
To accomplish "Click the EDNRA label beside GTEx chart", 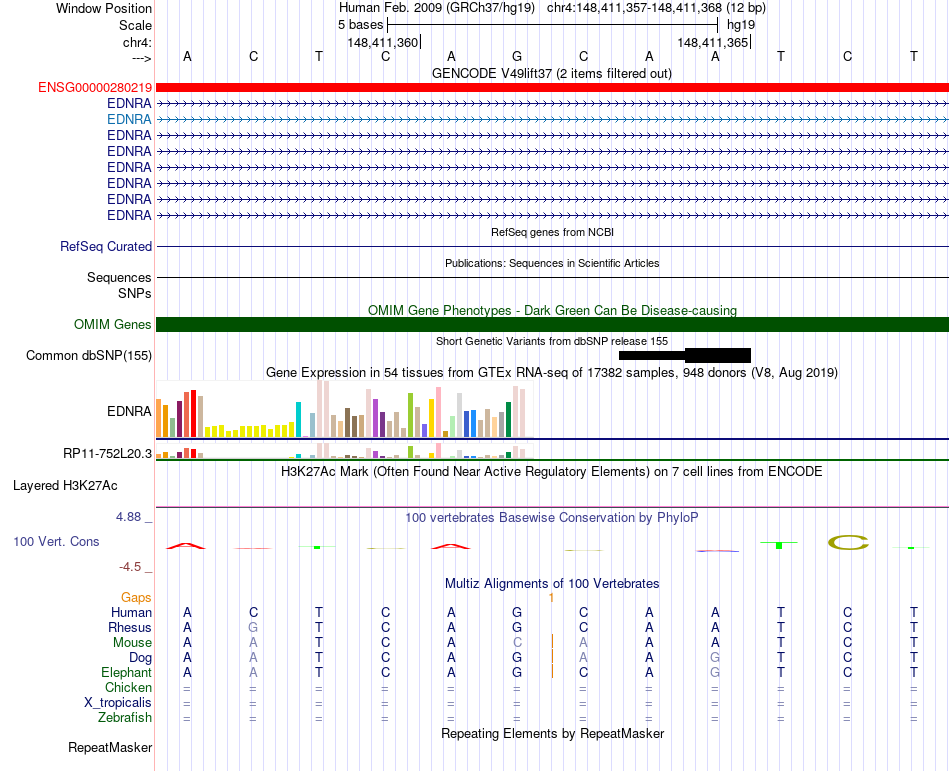I will (x=129, y=411).
